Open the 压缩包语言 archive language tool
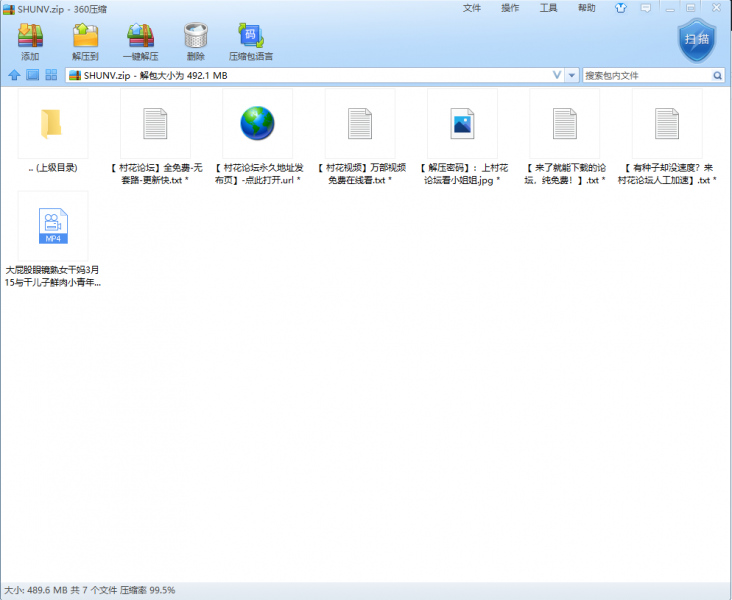The width and height of the screenshot is (732, 600). click(250, 41)
